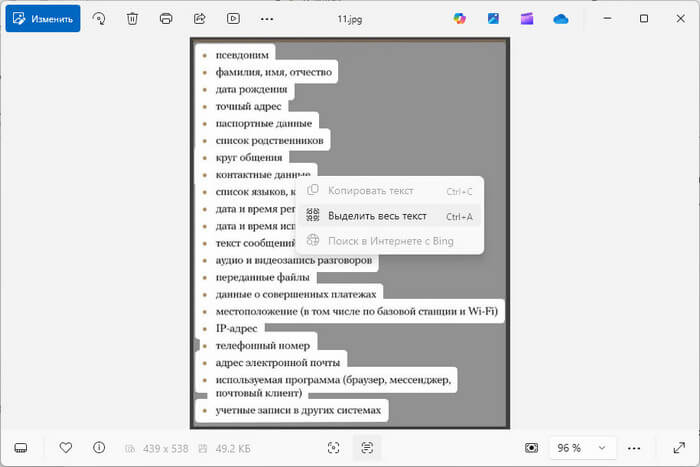The height and width of the screenshot is (467, 700).
Task: Mark the image as favorite with the heart
Action: [66, 447]
